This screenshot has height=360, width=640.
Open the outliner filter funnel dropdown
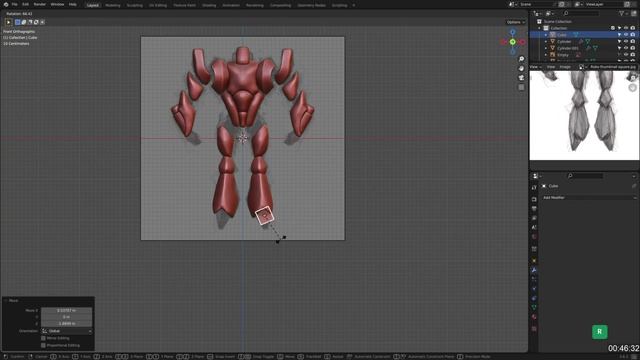tap(623, 13)
